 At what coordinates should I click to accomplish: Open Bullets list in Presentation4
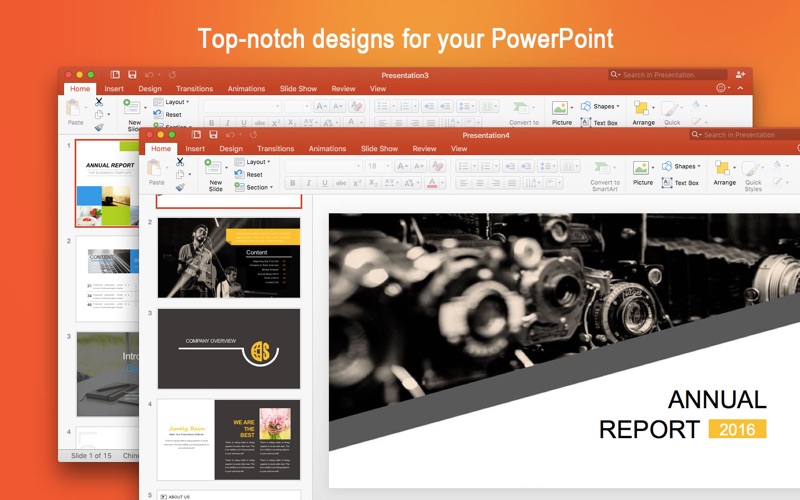coord(465,166)
